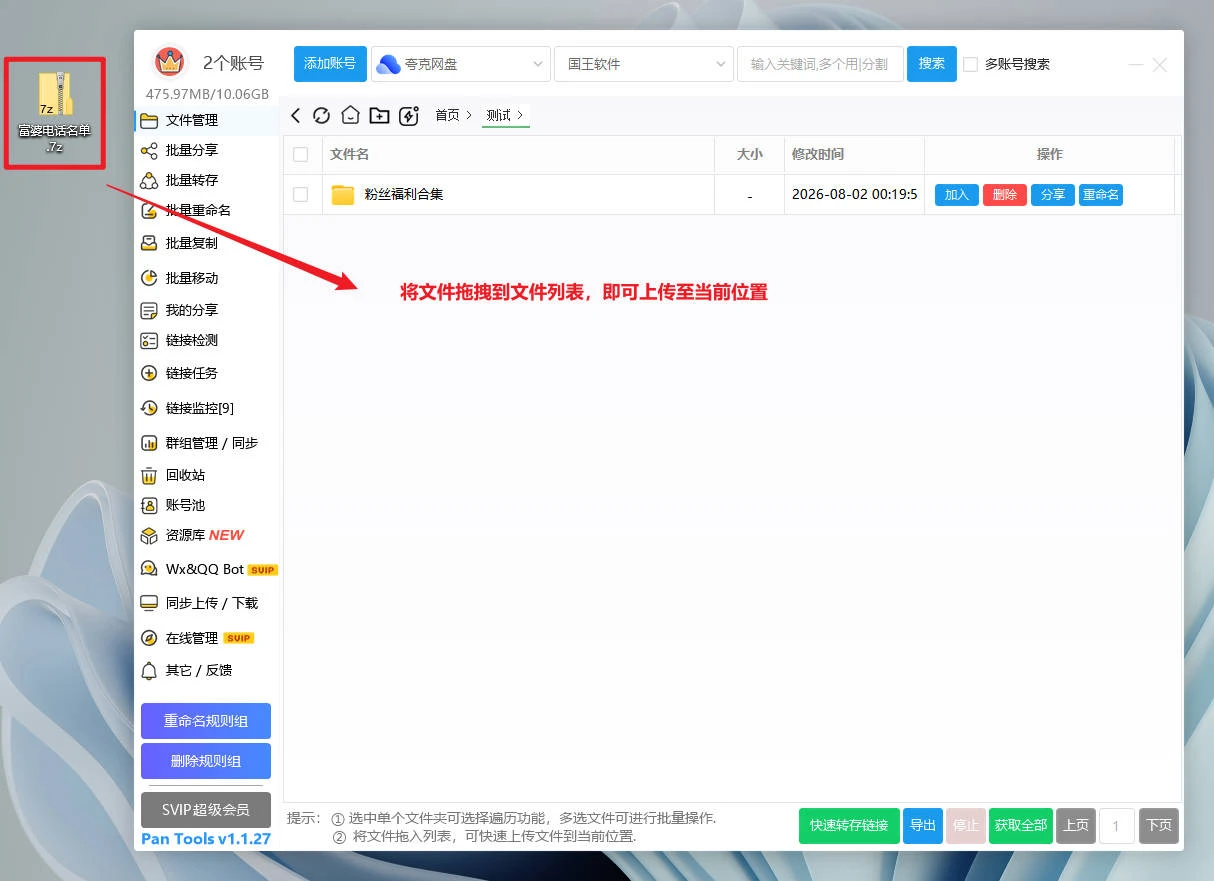Screen dimensions: 1214x881
Task: Open the 夸克网盘 cloud drive dropdown
Action: (461, 64)
